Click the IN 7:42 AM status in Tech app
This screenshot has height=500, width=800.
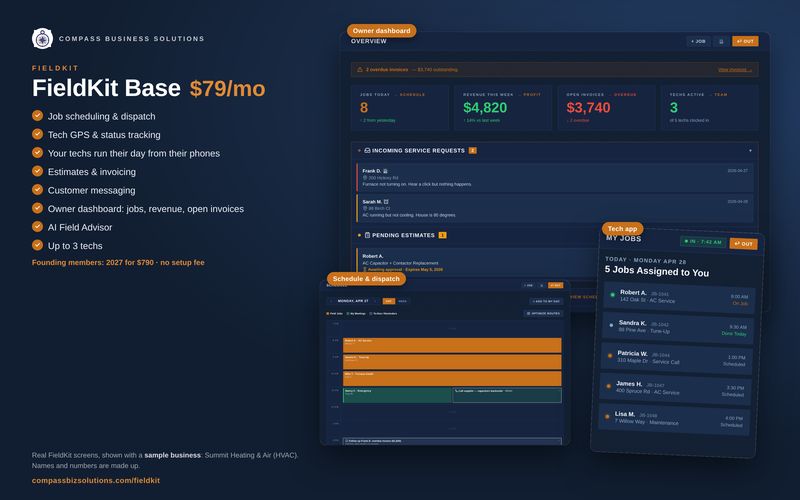703,242
